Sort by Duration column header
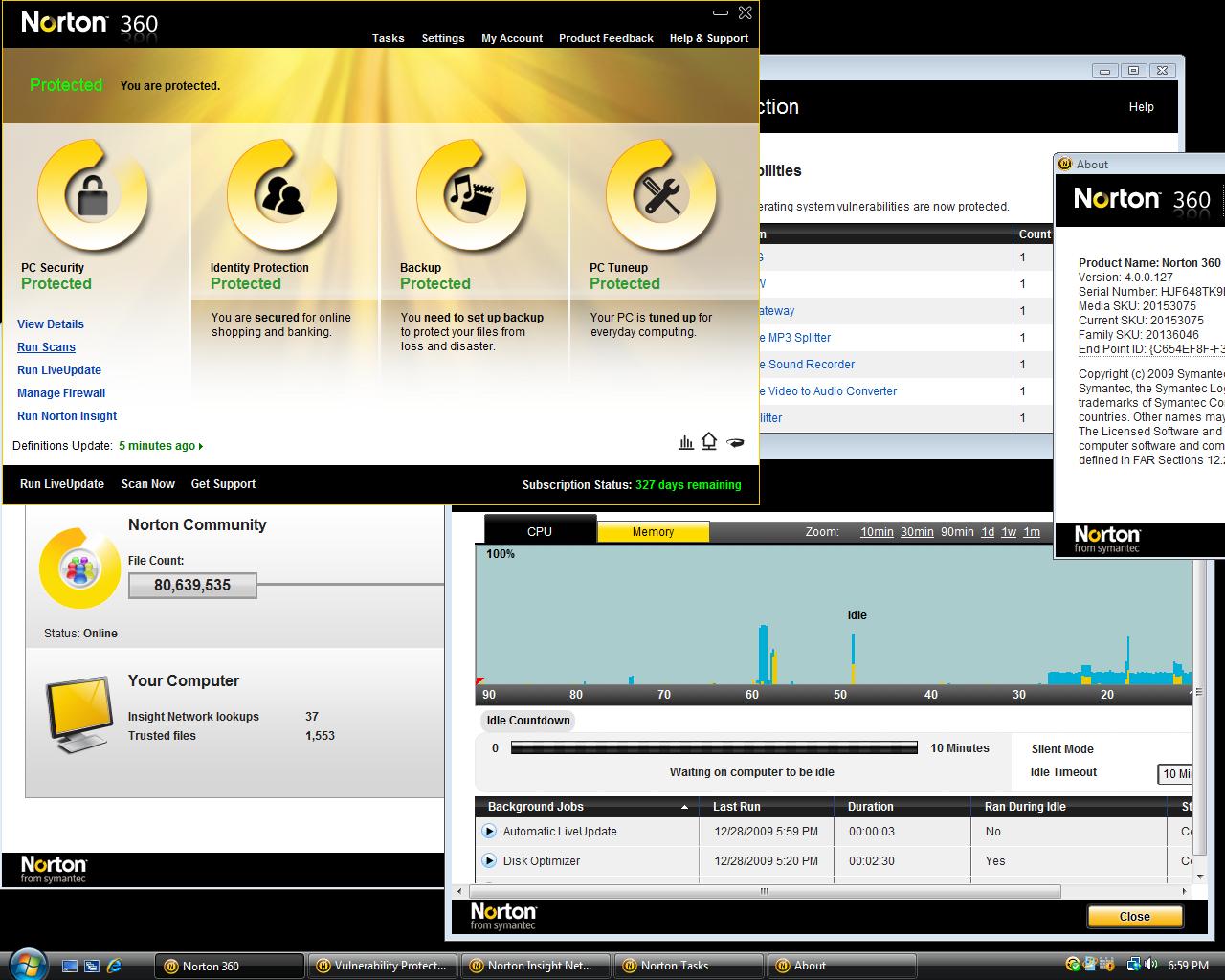Image resolution: width=1225 pixels, height=980 pixels. coord(902,807)
